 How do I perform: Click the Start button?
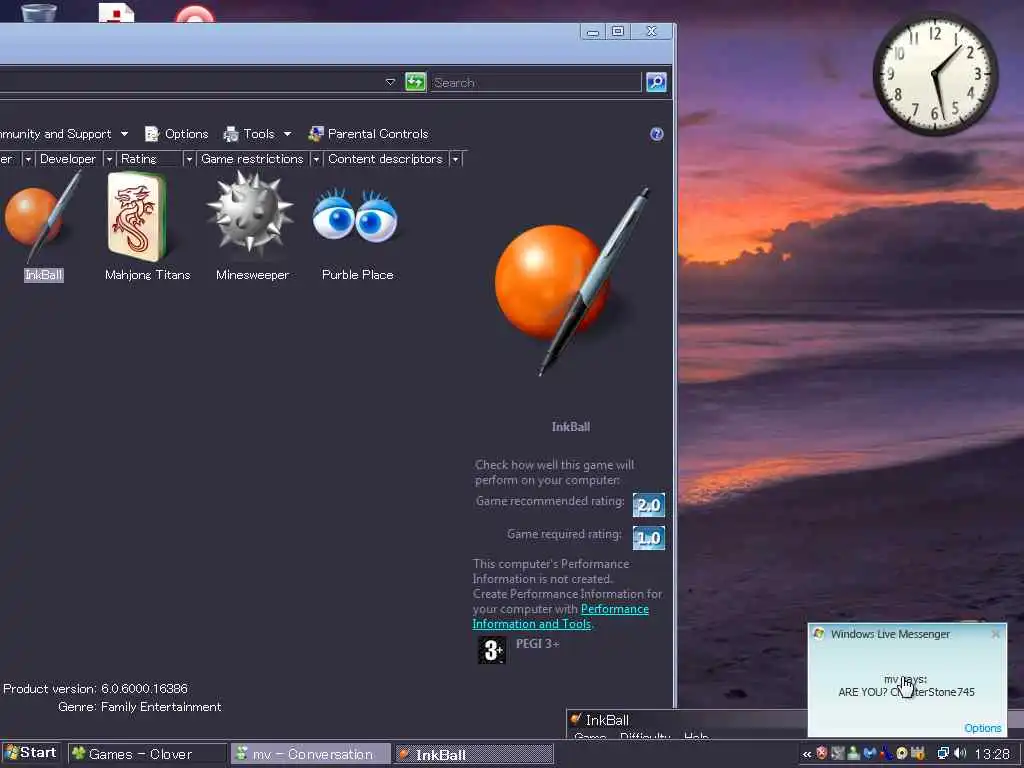click(31, 753)
